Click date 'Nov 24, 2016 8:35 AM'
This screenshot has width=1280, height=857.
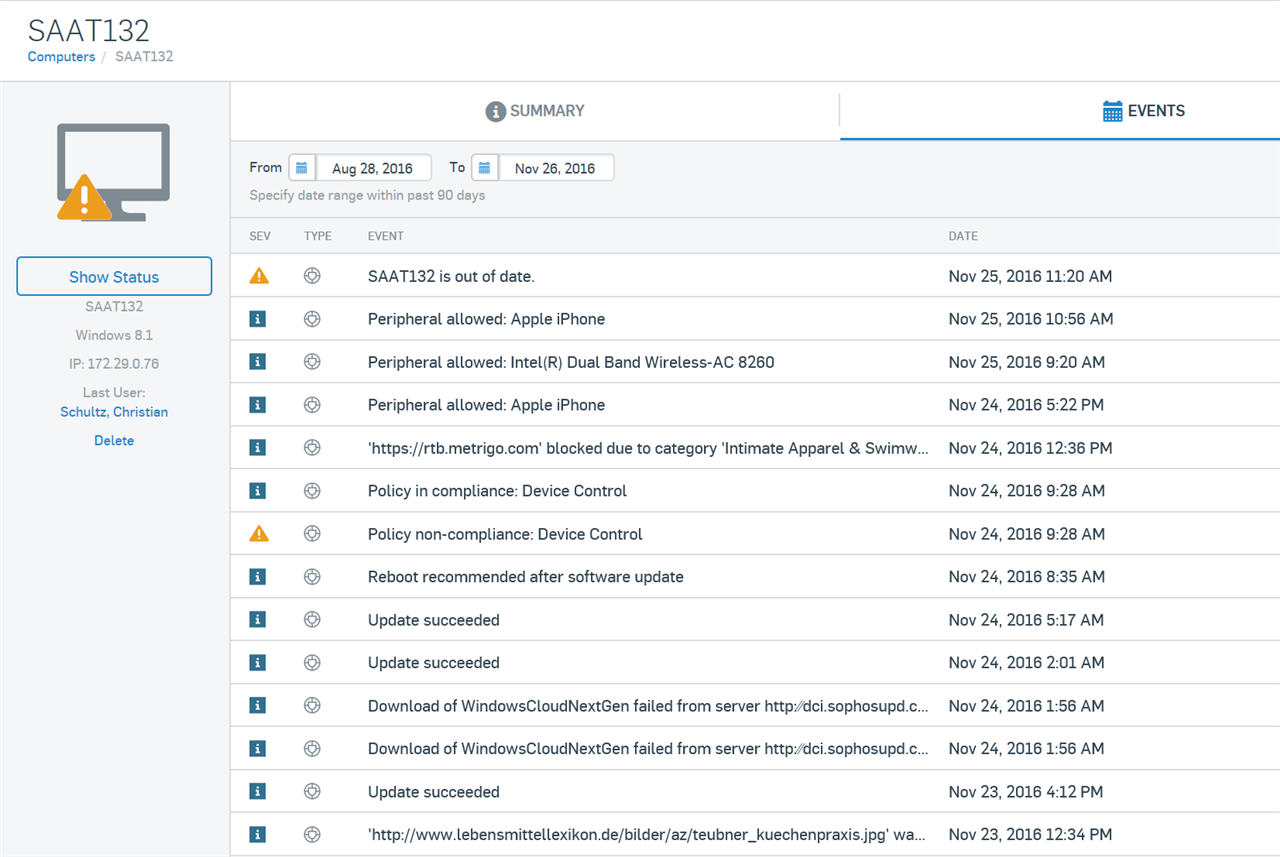(1027, 577)
